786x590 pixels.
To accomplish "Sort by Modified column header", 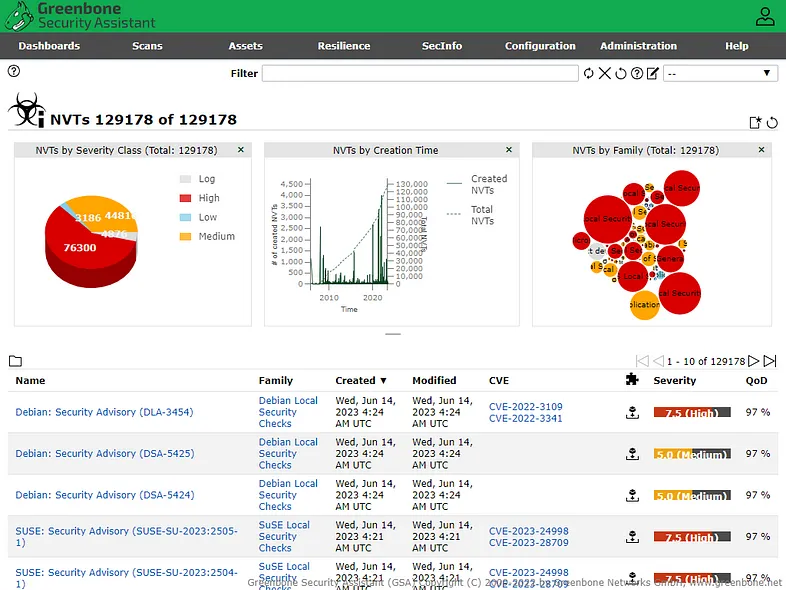I will [434, 380].
